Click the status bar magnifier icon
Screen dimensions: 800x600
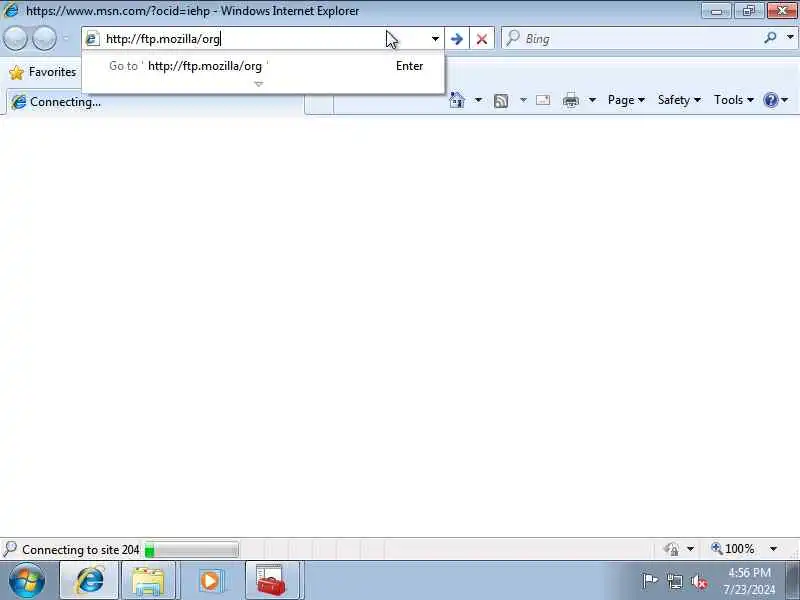9,549
